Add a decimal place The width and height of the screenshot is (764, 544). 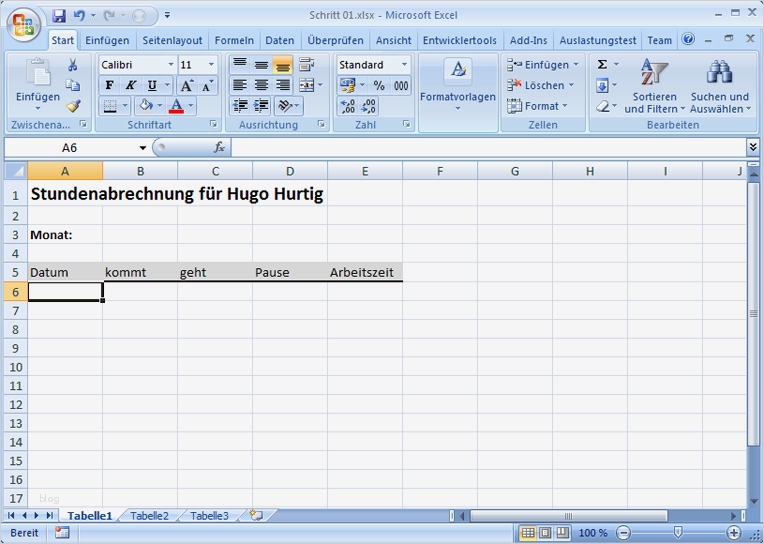pos(347,106)
